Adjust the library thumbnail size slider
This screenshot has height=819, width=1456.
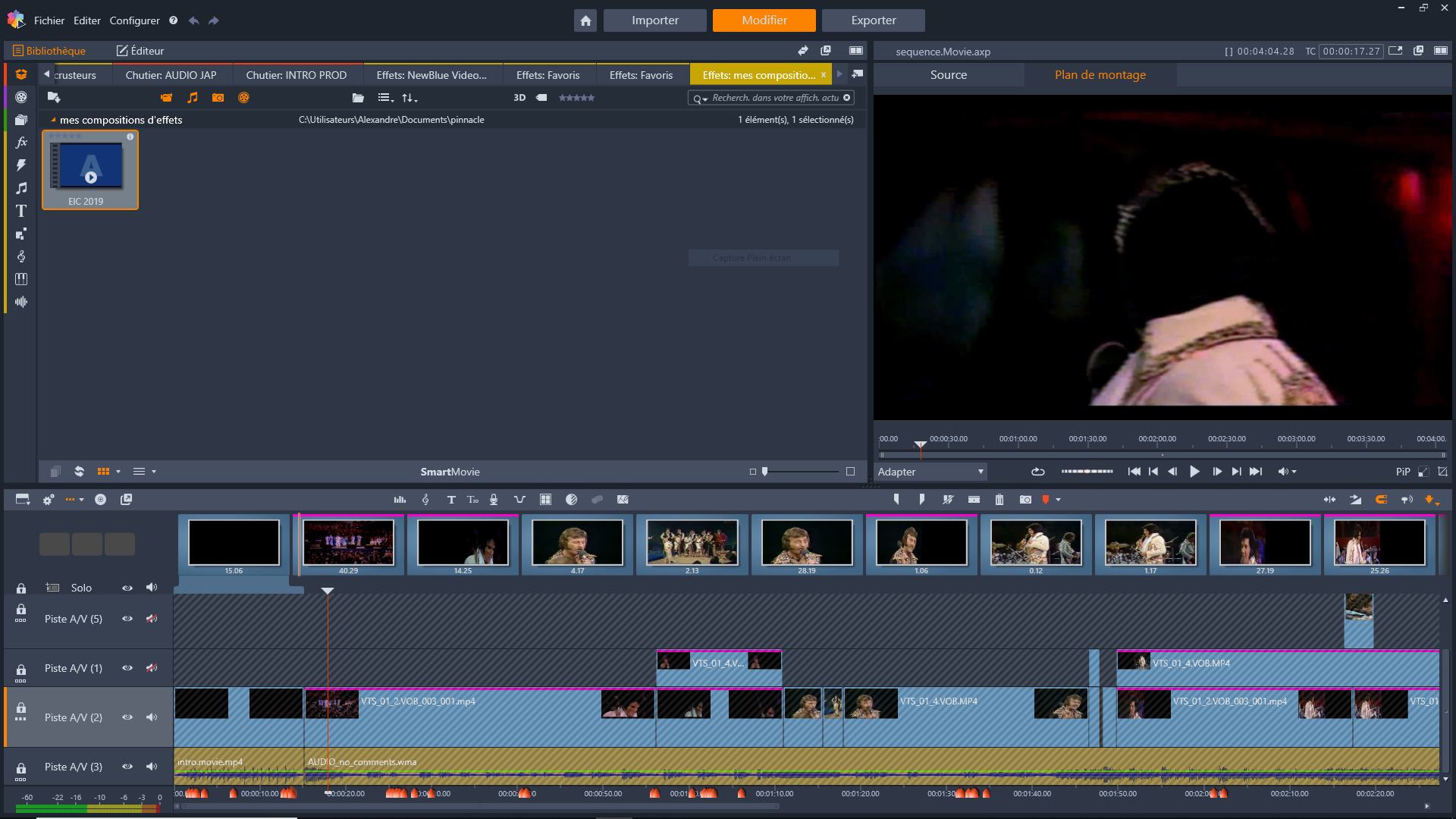[765, 472]
